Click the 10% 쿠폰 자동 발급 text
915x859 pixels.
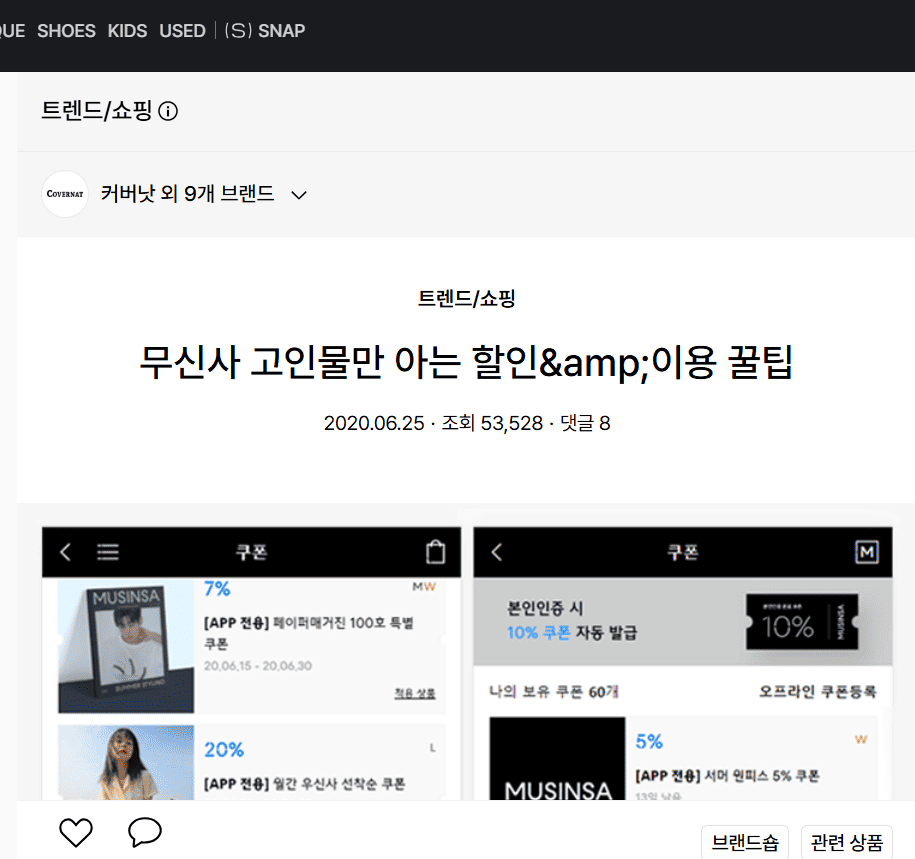click(x=572, y=633)
